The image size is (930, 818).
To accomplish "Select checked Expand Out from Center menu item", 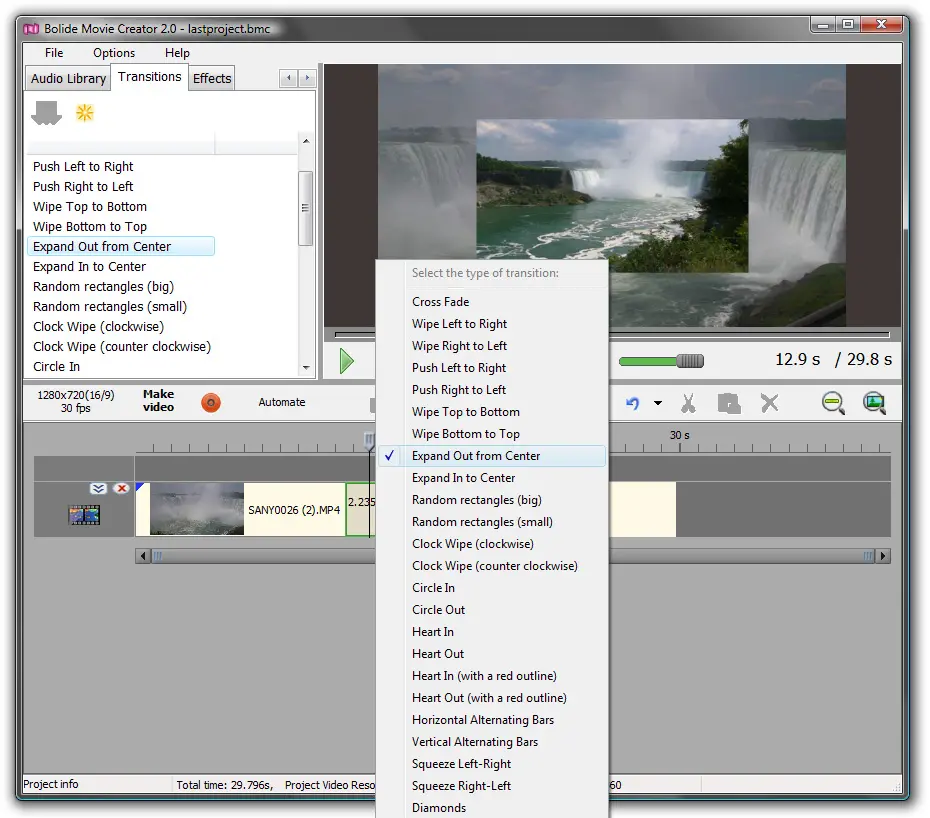I will click(476, 456).
